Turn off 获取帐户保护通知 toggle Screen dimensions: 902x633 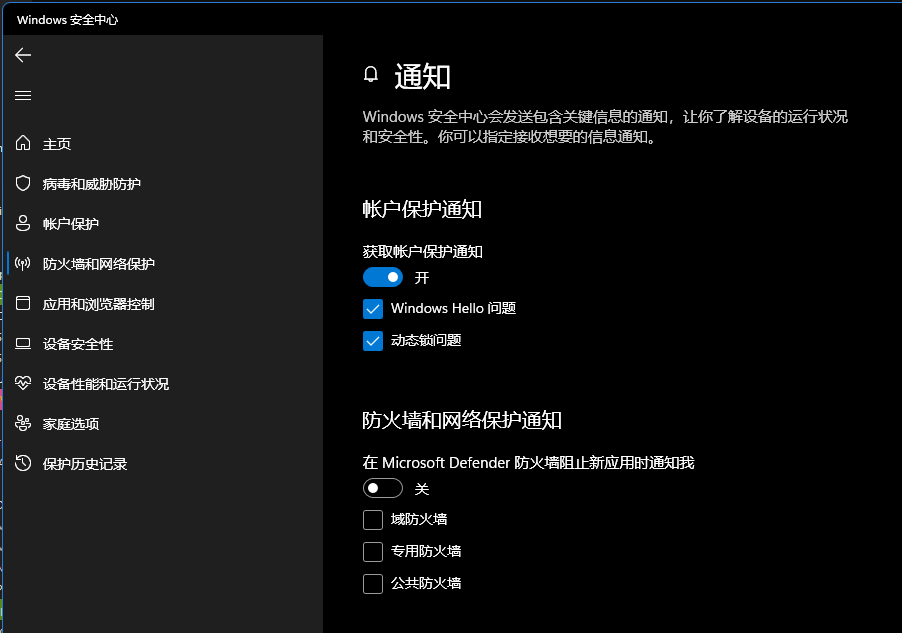[x=383, y=277]
